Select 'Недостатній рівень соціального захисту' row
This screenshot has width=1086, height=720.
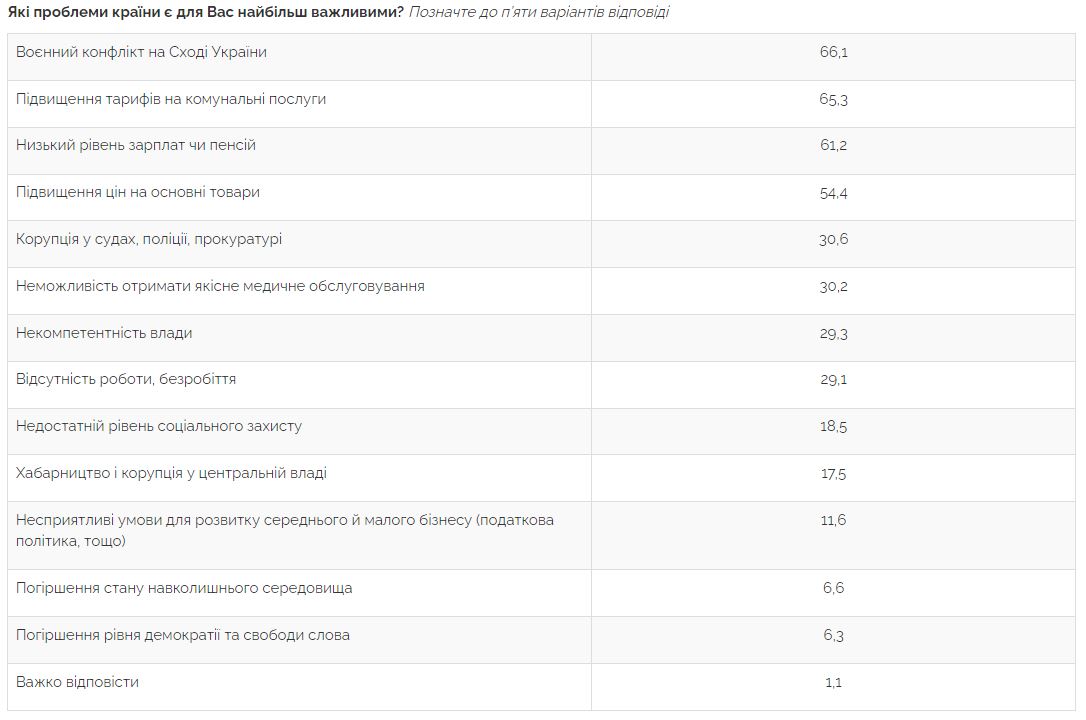[159, 426]
